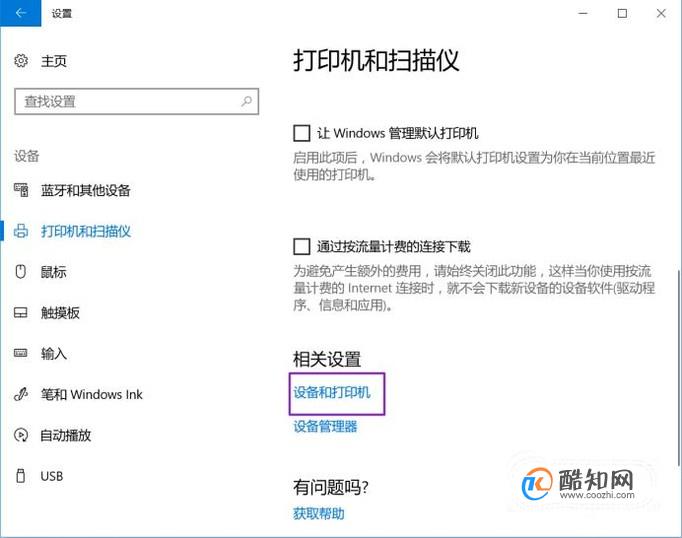Select 蓝牙和其他设备 in sidebar
Viewport: 682px width, 538px height.
click(x=86, y=190)
